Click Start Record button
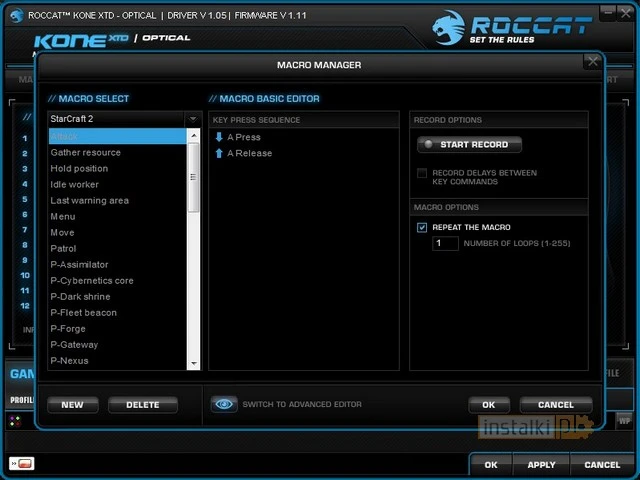The height and width of the screenshot is (480, 640). 469,144
